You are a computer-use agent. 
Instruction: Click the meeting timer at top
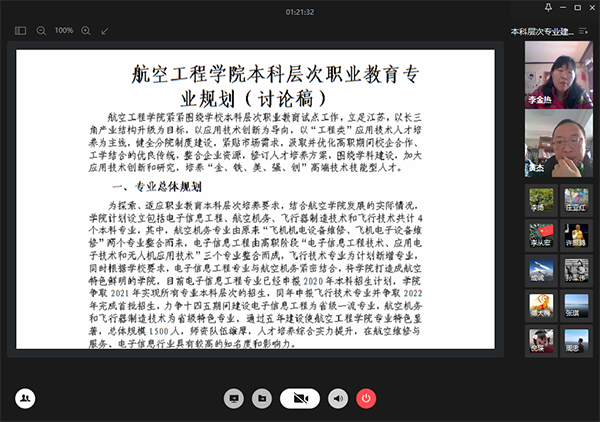click(300, 11)
